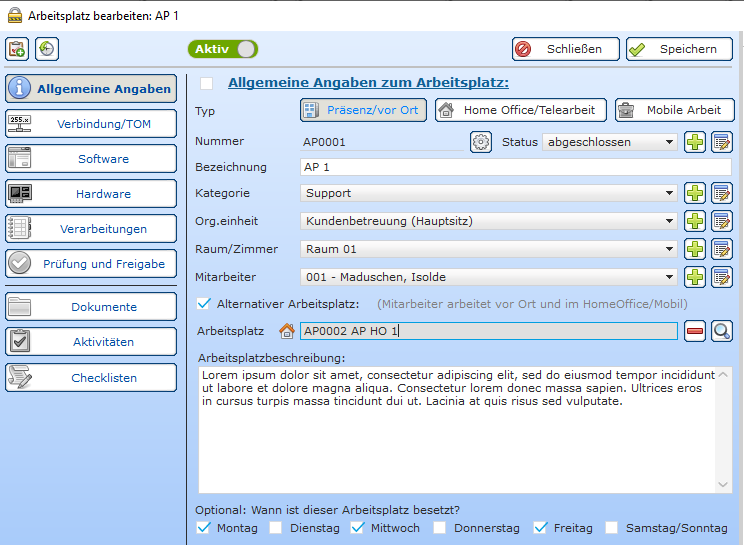Open the Mitarbeiter dropdown
This screenshot has height=545, width=744.
click(489, 277)
